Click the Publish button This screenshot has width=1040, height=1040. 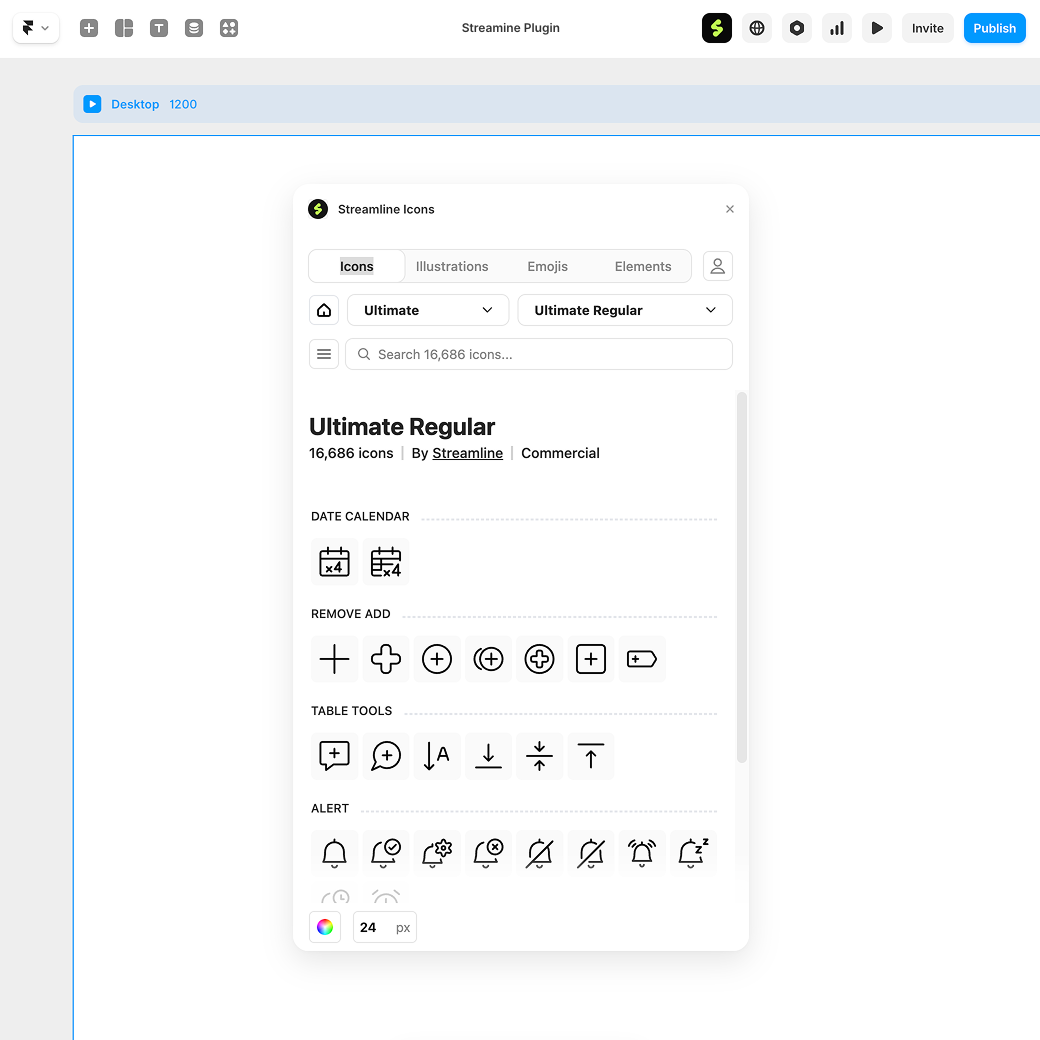coord(994,28)
